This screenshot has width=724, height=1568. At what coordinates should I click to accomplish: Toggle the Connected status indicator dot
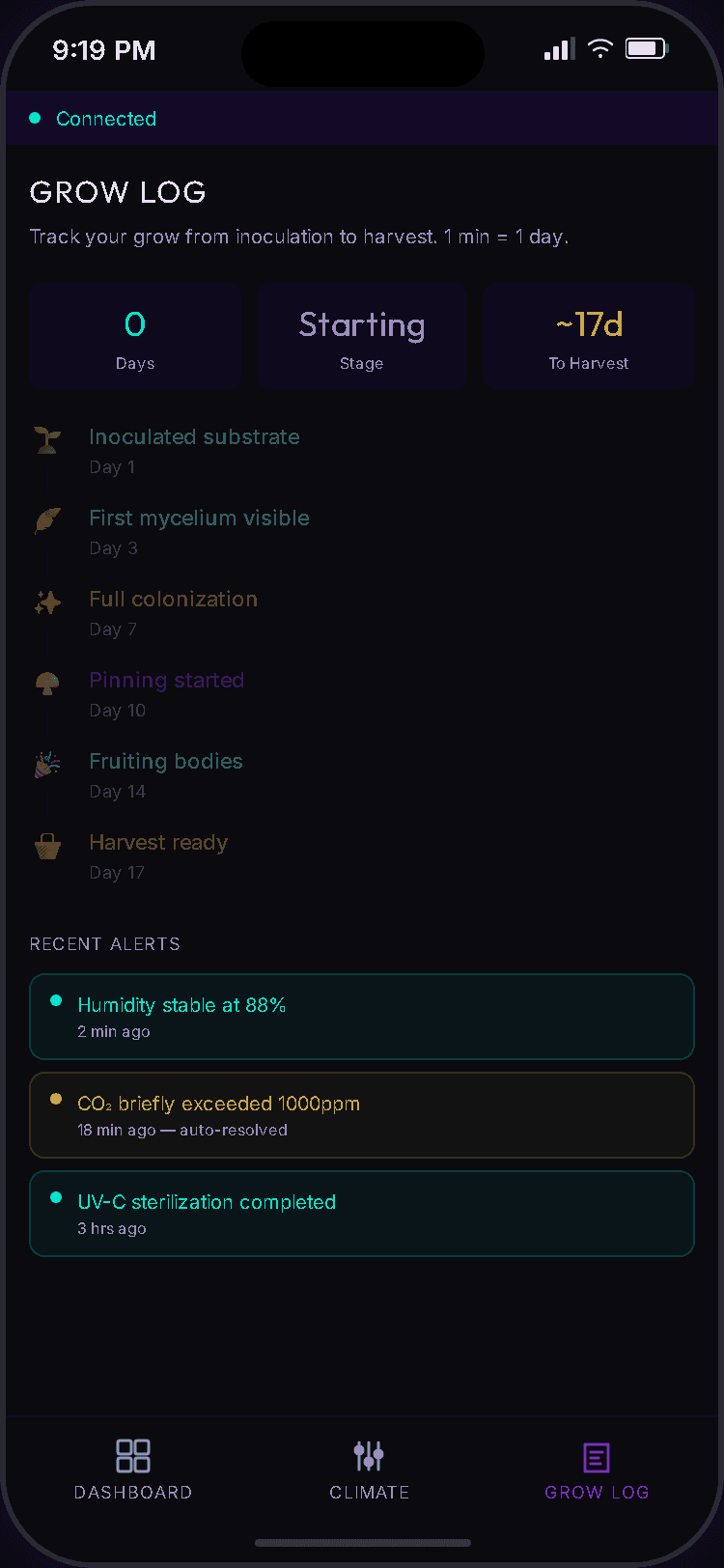35,118
